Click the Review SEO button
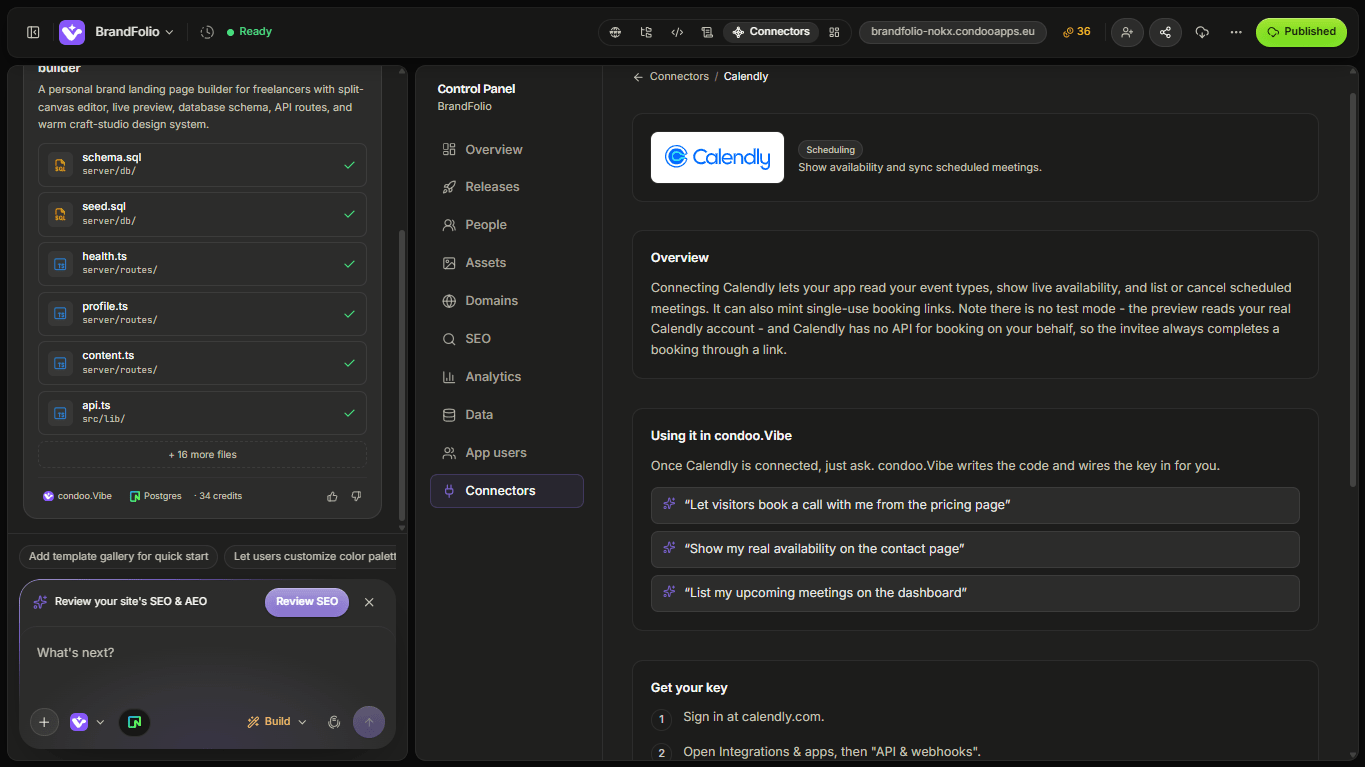Image resolution: width=1365 pixels, height=767 pixels. [307, 602]
